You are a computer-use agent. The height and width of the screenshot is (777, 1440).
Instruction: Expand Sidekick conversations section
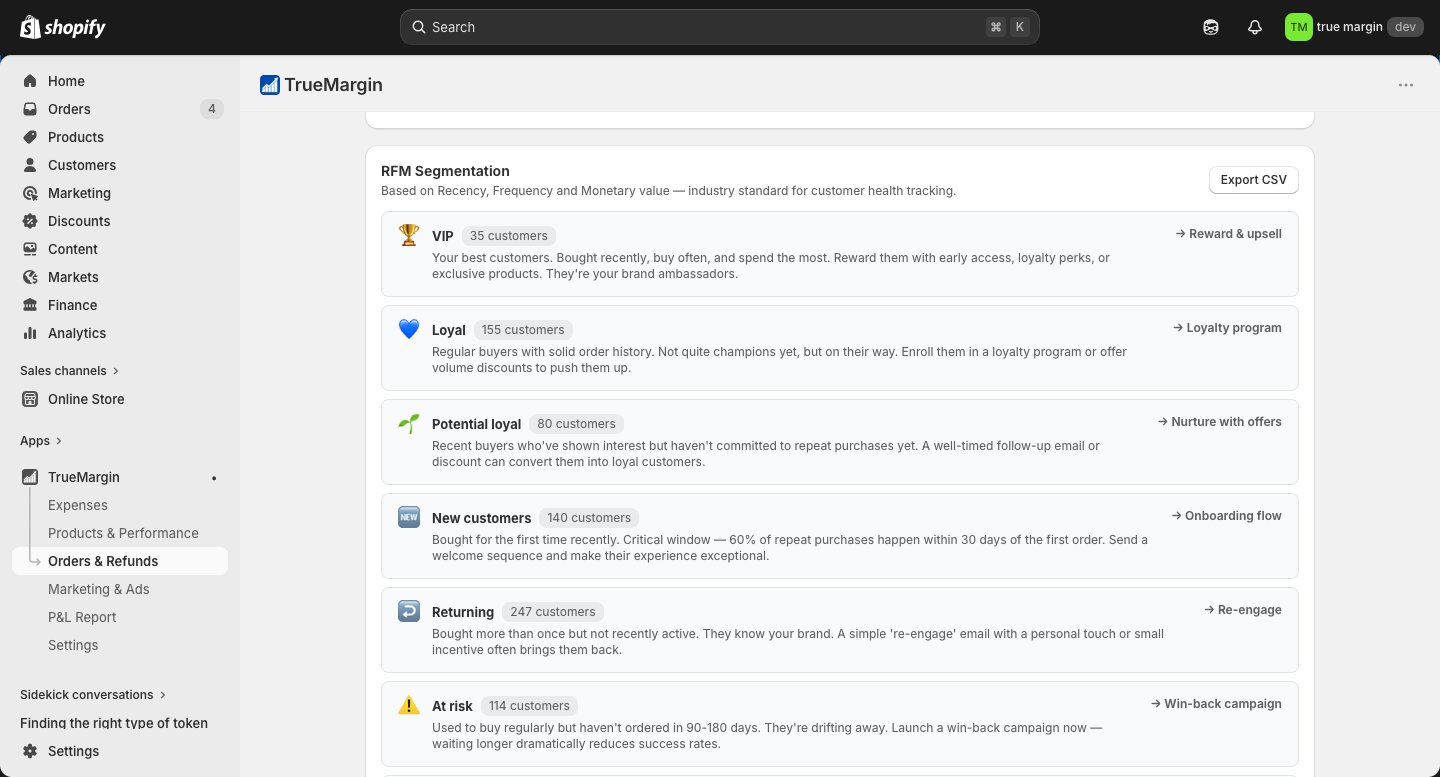[x=93, y=695]
